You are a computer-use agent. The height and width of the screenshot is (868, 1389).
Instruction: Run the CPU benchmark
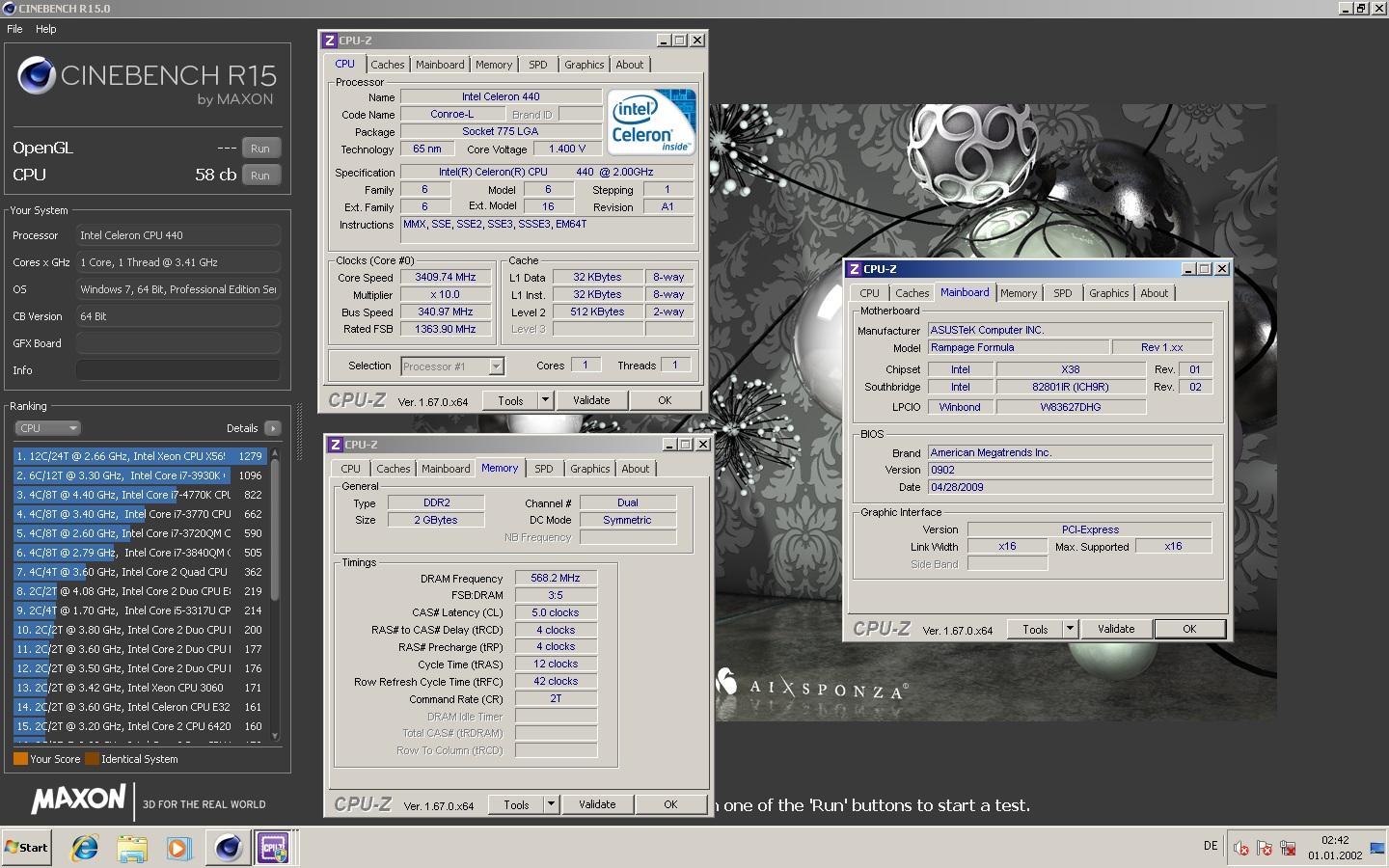[x=260, y=176]
